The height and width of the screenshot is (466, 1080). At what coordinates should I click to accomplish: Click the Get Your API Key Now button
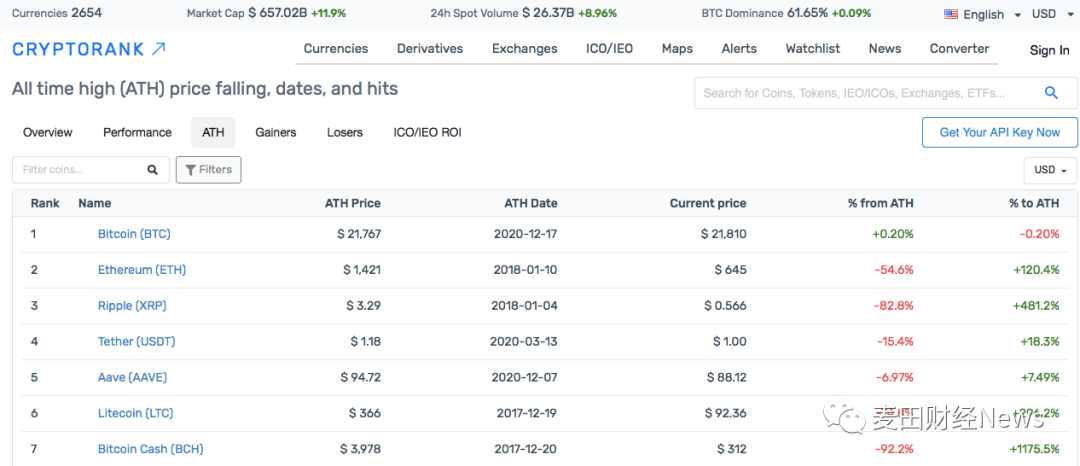pos(999,132)
